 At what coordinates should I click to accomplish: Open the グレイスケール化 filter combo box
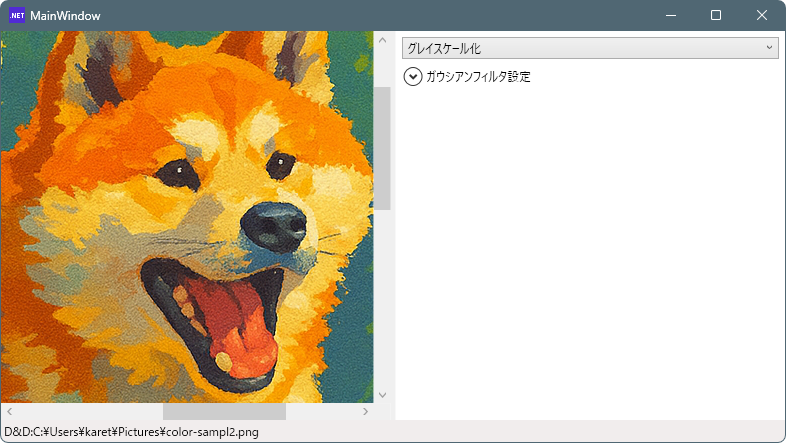580,48
